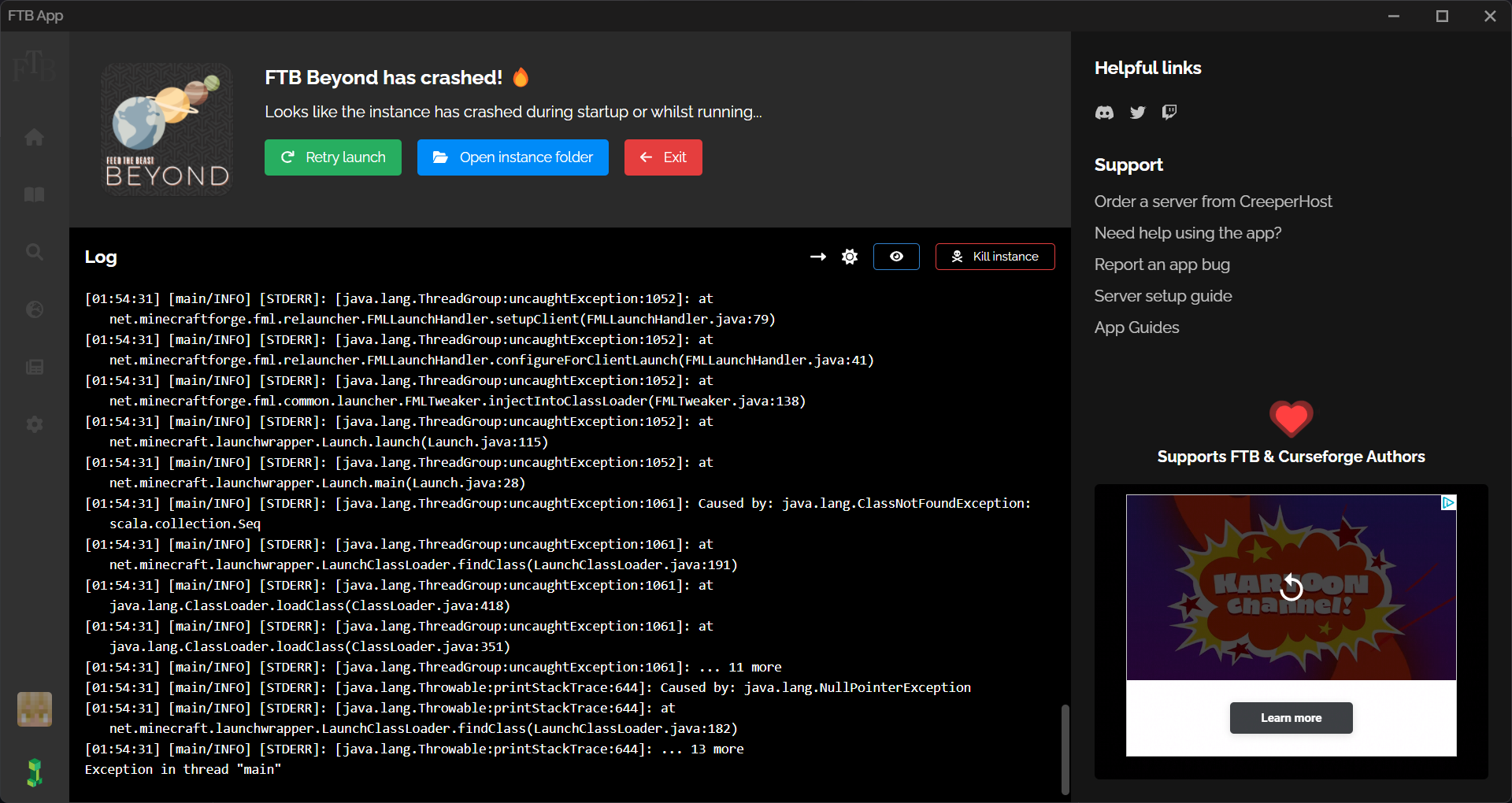Click the log vertical scrollbar thumb
This screenshot has width=1512, height=803.
(x=1065, y=749)
